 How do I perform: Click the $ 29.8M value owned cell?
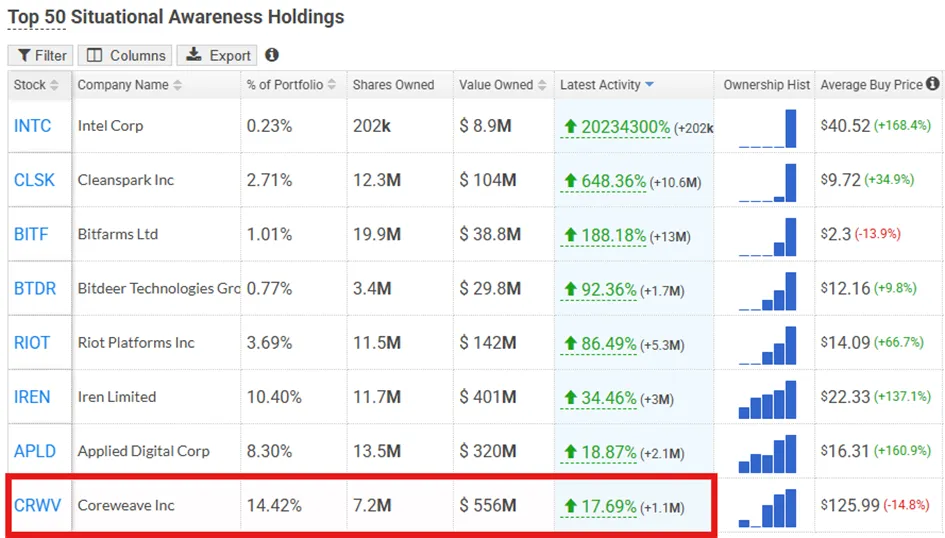click(x=490, y=289)
